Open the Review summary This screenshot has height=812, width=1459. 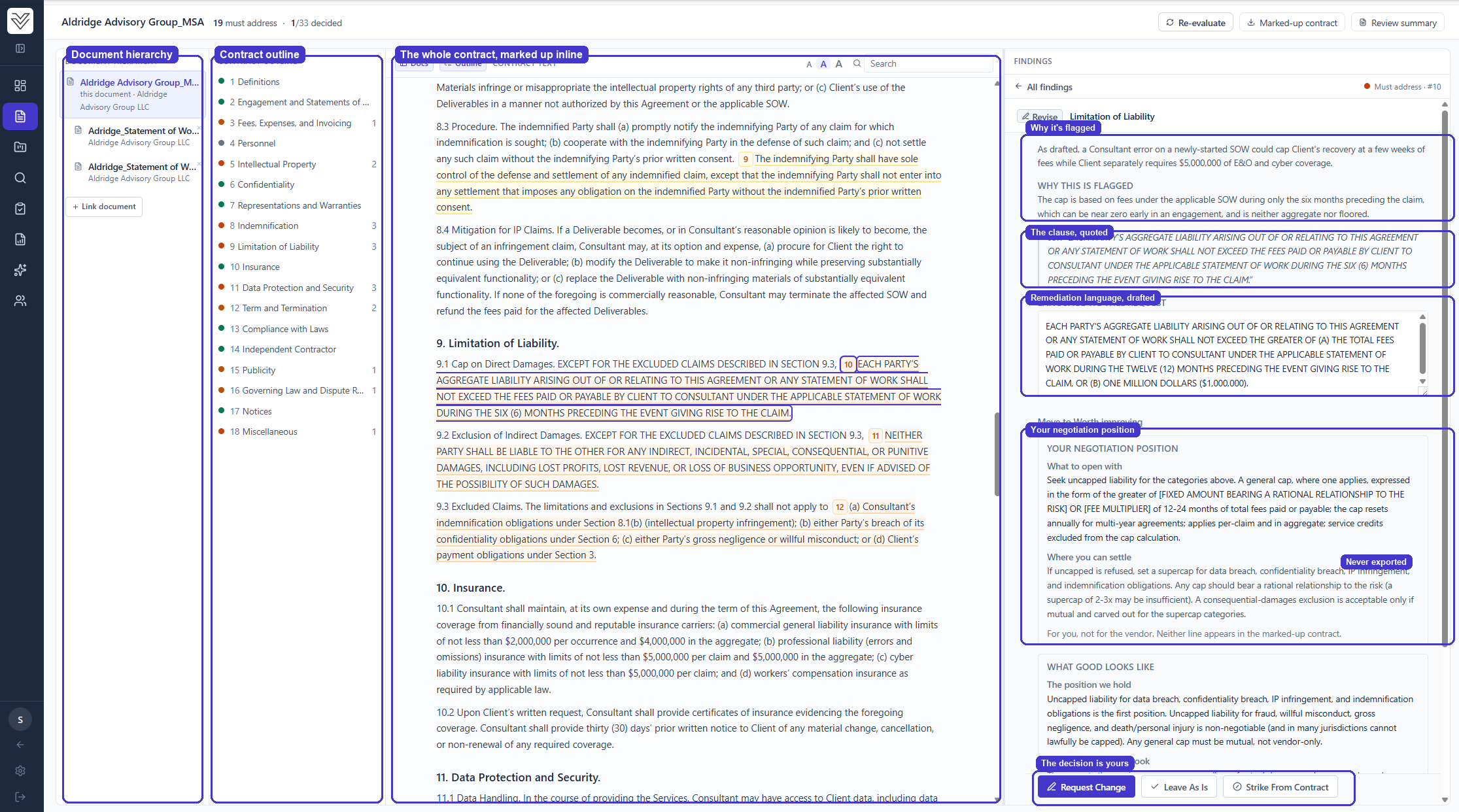pos(1397,23)
